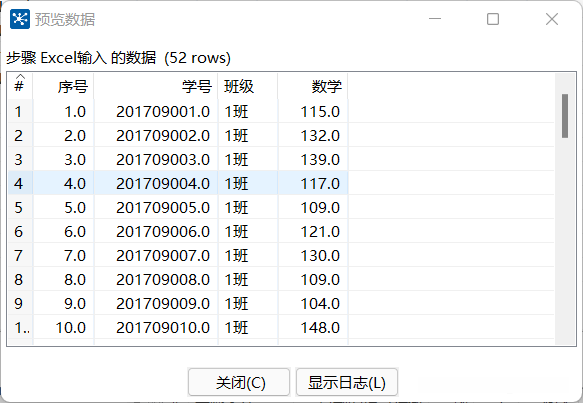Select cell 201709001.0 in 学号 column
This screenshot has width=583, height=403.
tap(156, 112)
